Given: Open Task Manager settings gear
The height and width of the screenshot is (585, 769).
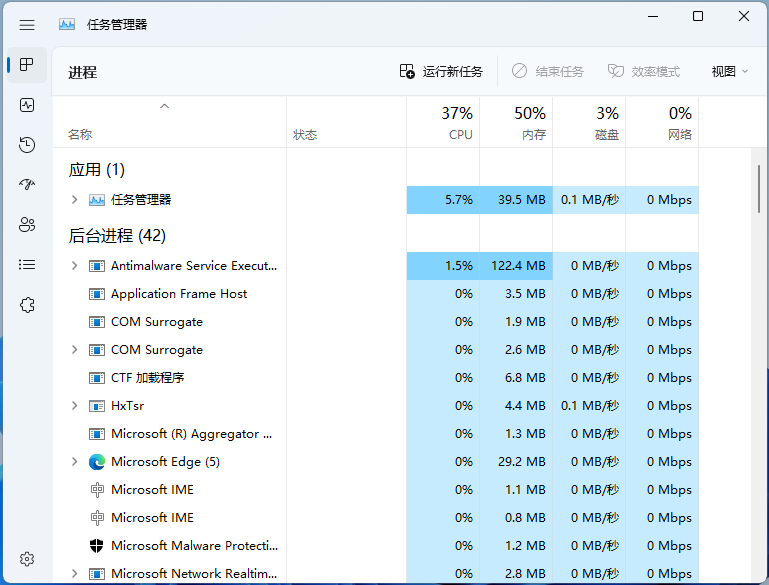Looking at the screenshot, I should click(x=27, y=559).
